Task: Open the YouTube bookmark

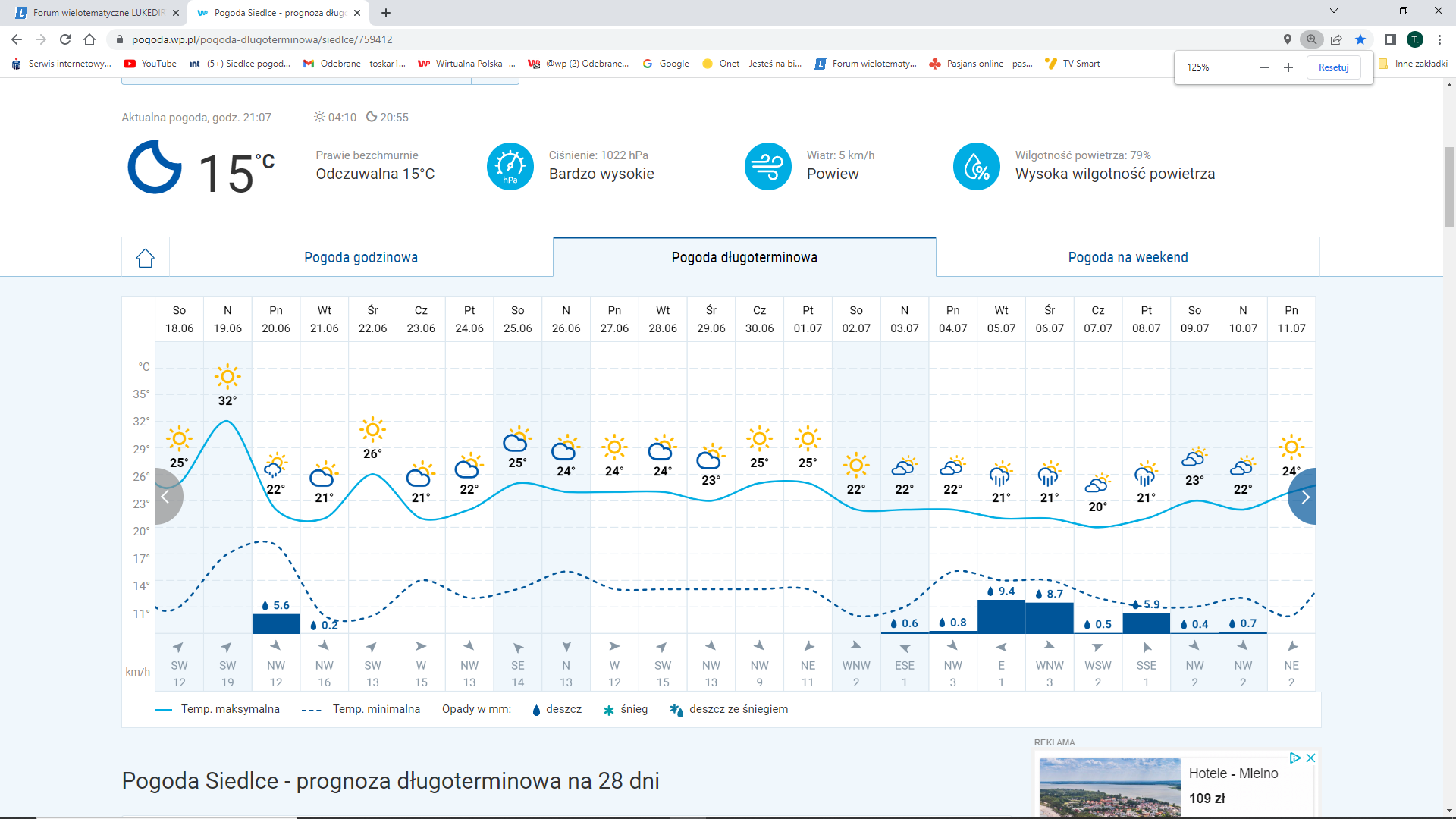Action: click(x=151, y=64)
